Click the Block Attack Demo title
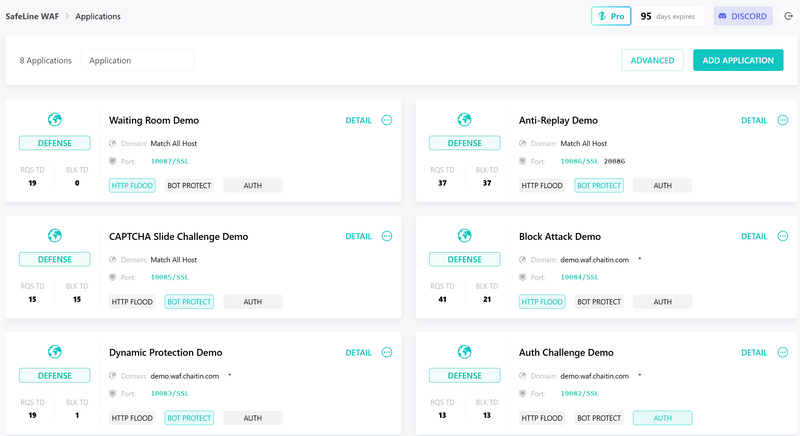Viewport: 800px width, 436px height. coord(560,237)
